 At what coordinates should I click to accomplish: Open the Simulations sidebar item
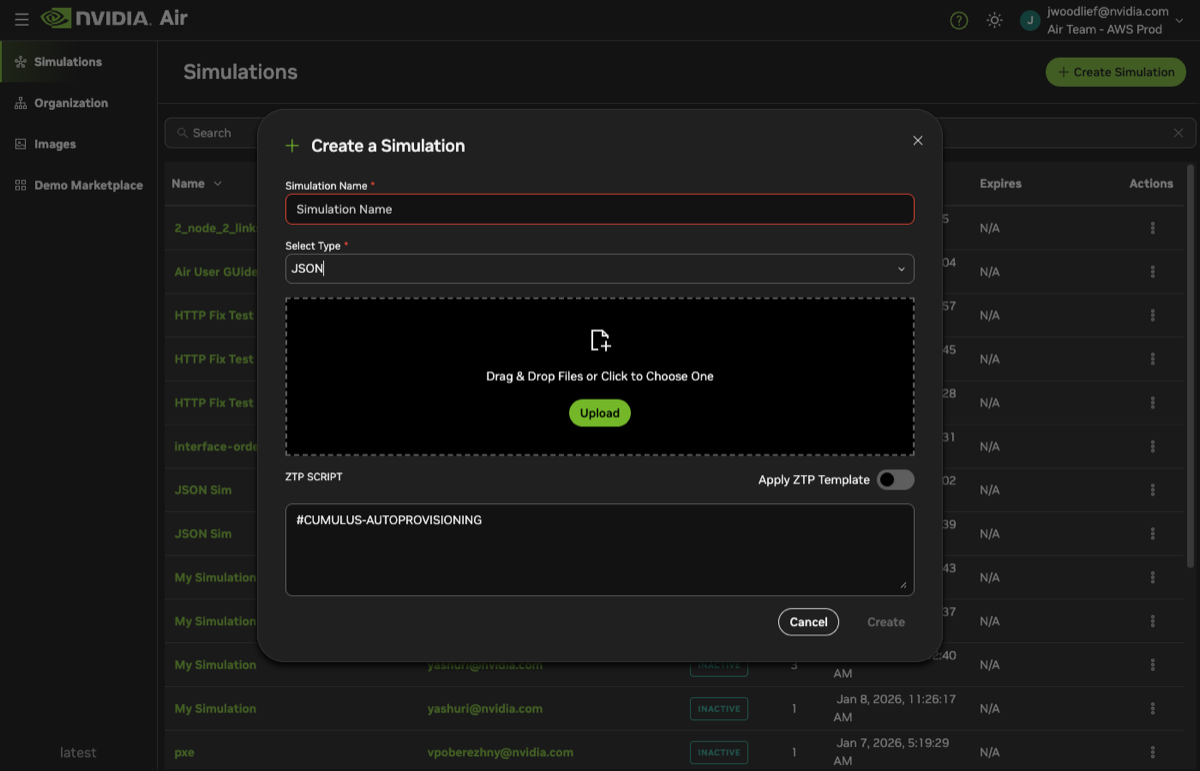[68, 62]
